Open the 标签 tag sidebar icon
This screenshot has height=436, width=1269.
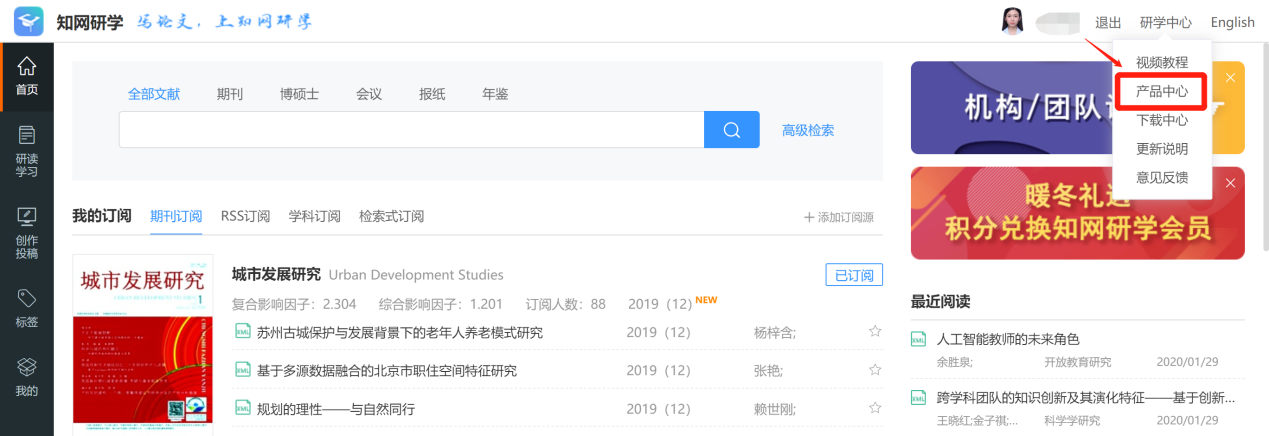(27, 308)
